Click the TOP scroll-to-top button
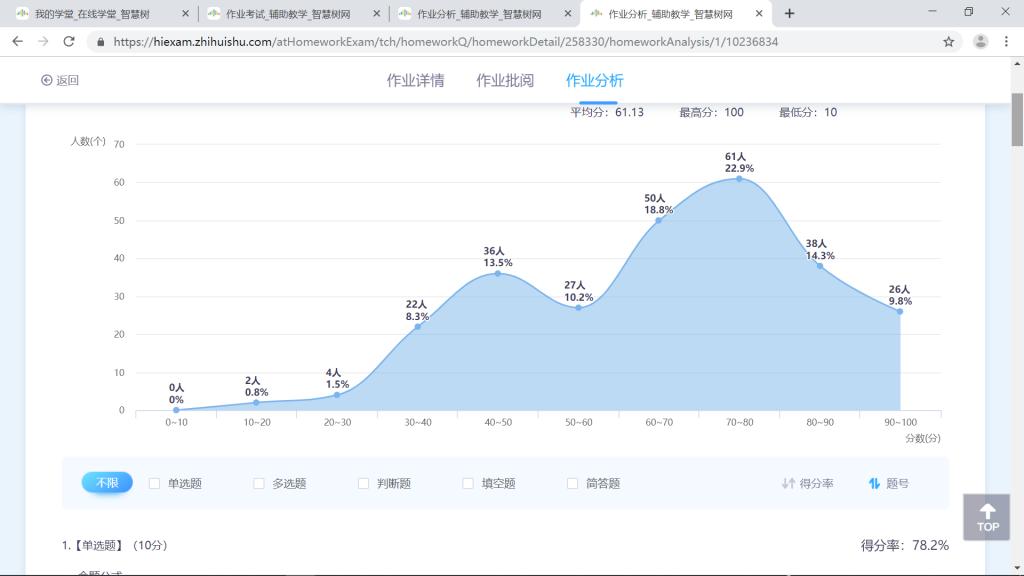Viewport: 1024px width, 576px height. pos(986,517)
